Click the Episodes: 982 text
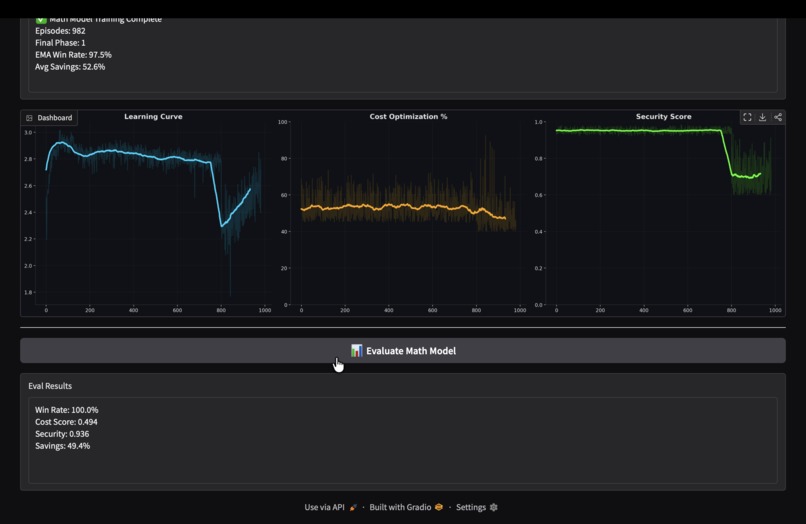This screenshot has width=806, height=524. click(x=60, y=31)
